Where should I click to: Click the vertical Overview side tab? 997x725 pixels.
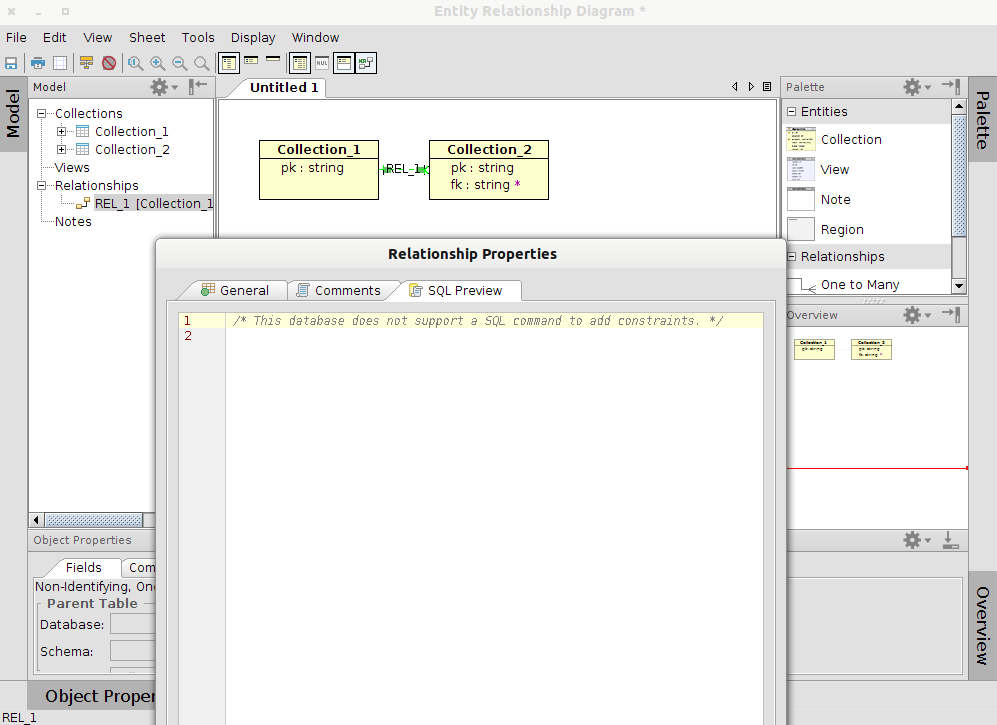tap(982, 626)
